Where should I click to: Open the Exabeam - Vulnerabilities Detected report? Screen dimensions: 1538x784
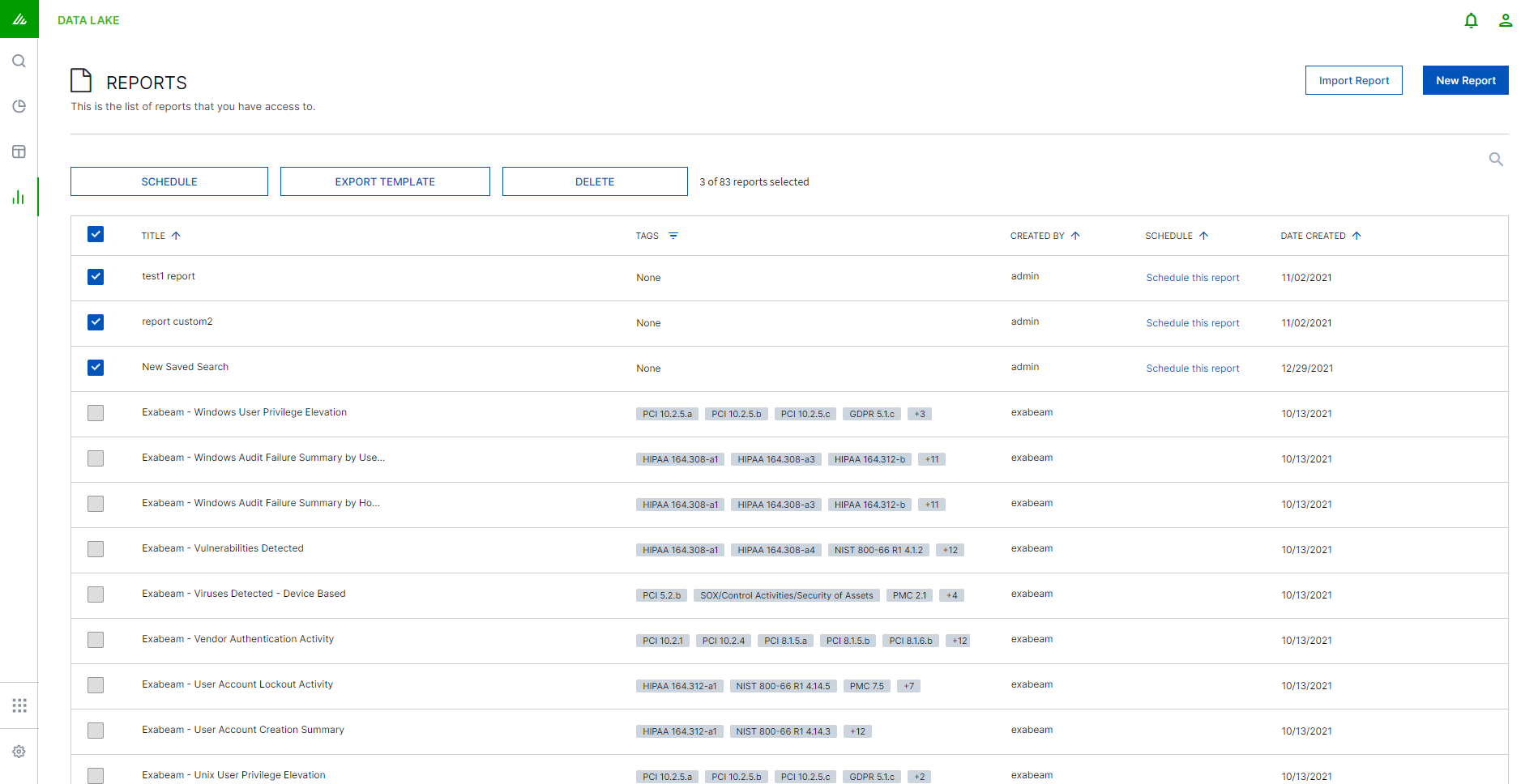(223, 548)
